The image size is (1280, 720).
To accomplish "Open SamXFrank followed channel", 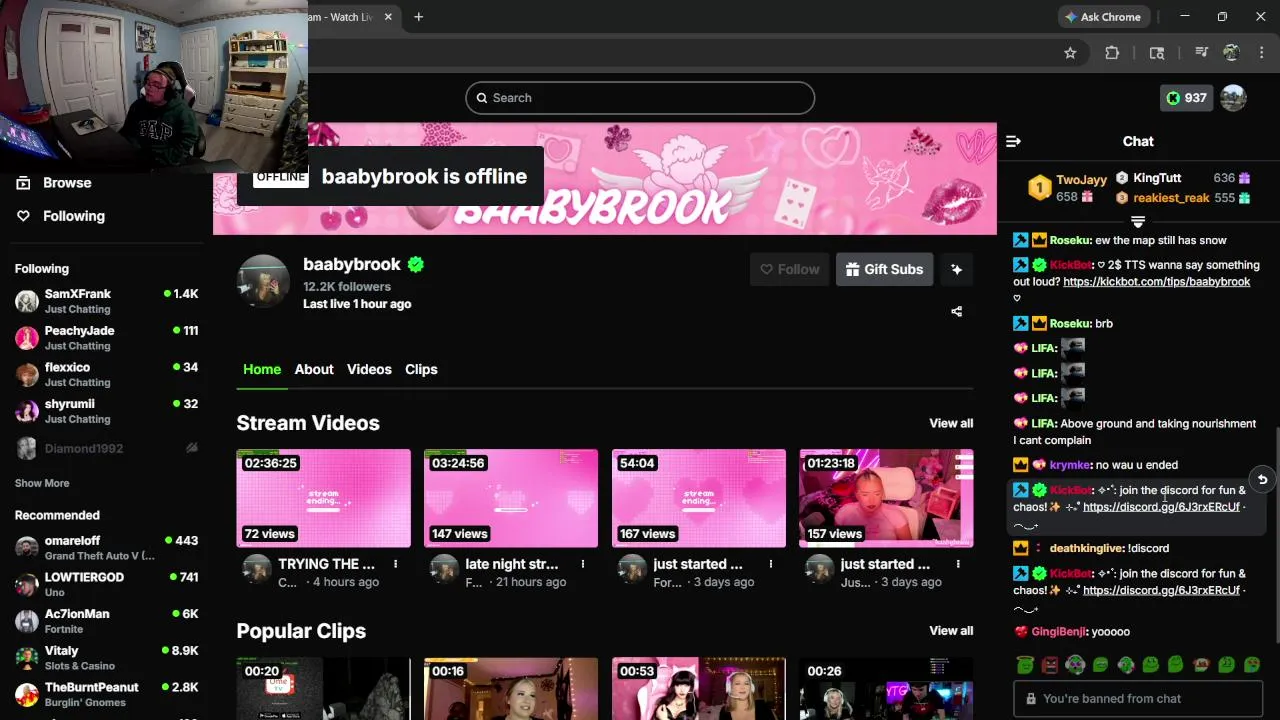I will pyautogui.click(x=106, y=301).
